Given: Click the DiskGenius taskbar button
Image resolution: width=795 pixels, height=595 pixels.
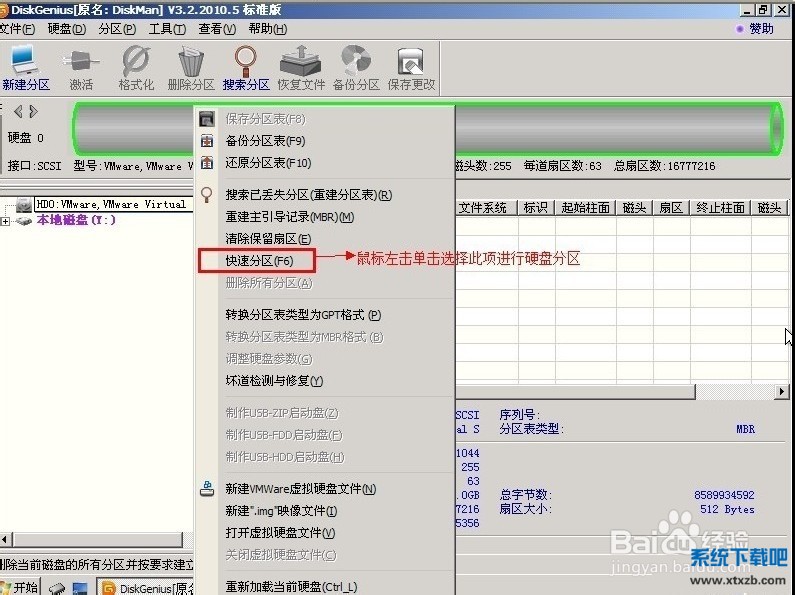Looking at the screenshot, I should 147,587.
